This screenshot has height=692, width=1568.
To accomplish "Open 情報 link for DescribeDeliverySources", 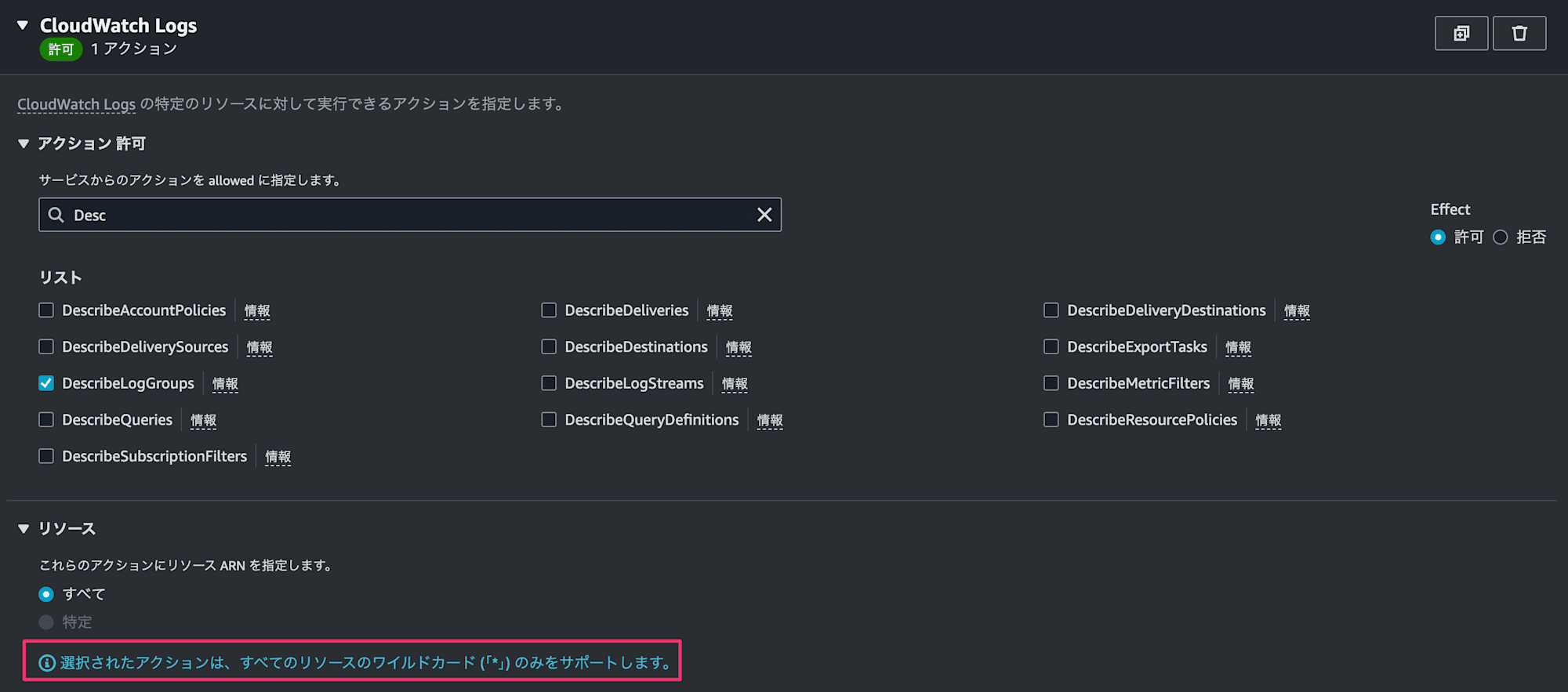I will tap(260, 347).
